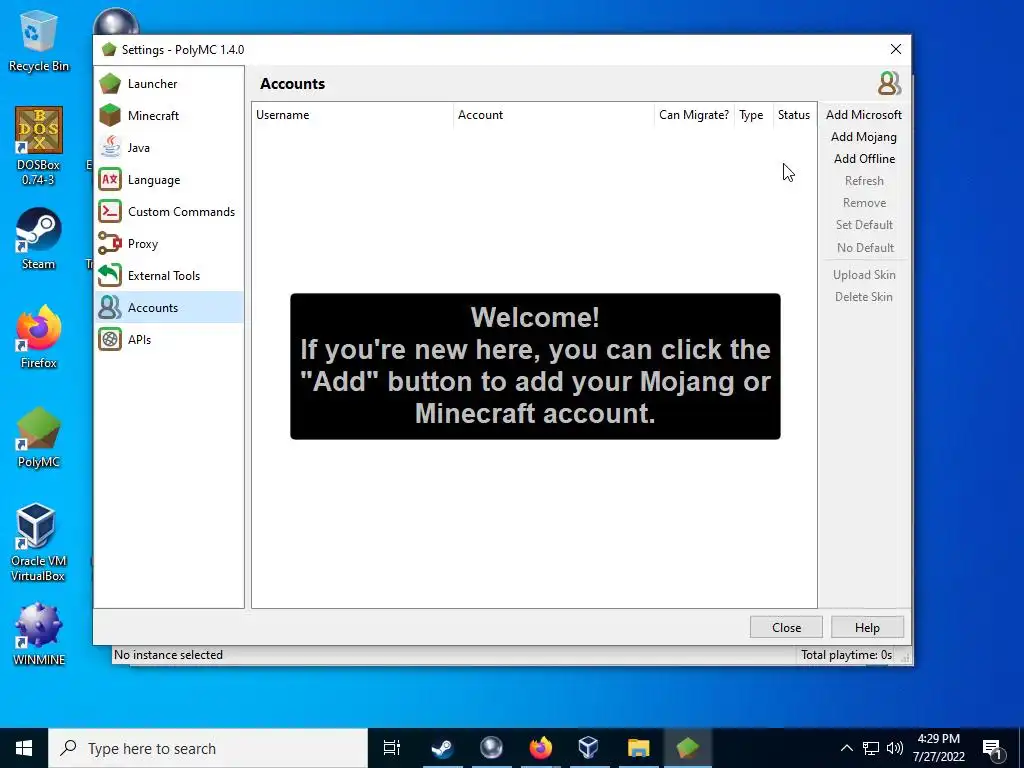The height and width of the screenshot is (768, 1024).
Task: Go to the Java settings page
Action: point(169,148)
